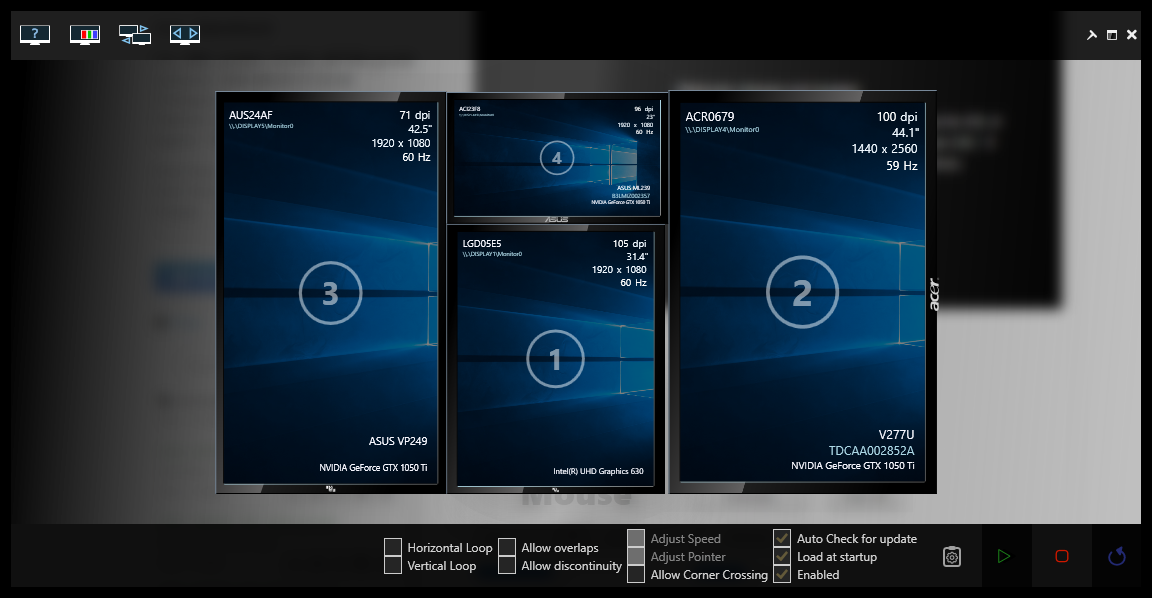Click the acer logo on monitor 2 bezel

pyautogui.click(x=934, y=294)
